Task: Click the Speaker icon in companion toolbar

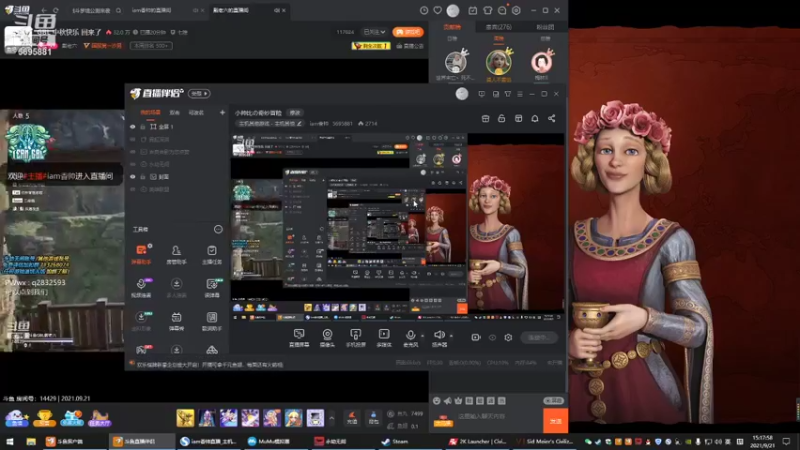Action: click(x=439, y=335)
